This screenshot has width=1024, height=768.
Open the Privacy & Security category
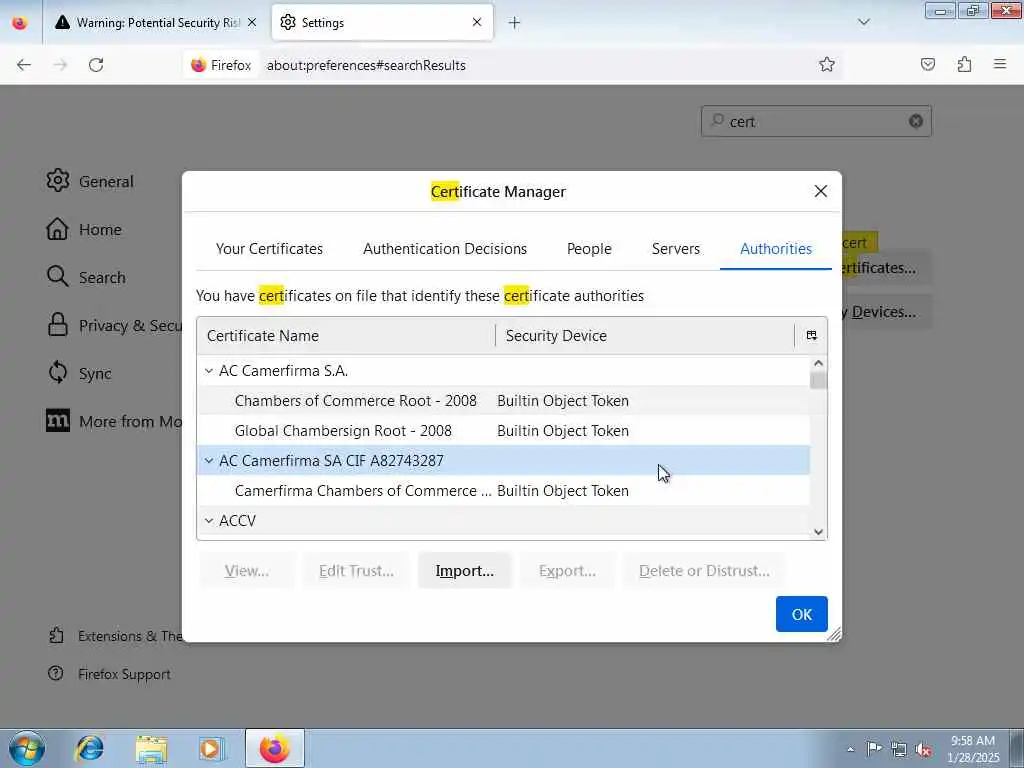[x=114, y=325]
